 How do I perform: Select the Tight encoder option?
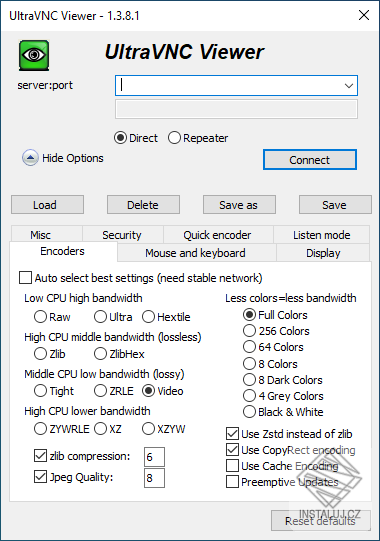[x=40, y=391]
